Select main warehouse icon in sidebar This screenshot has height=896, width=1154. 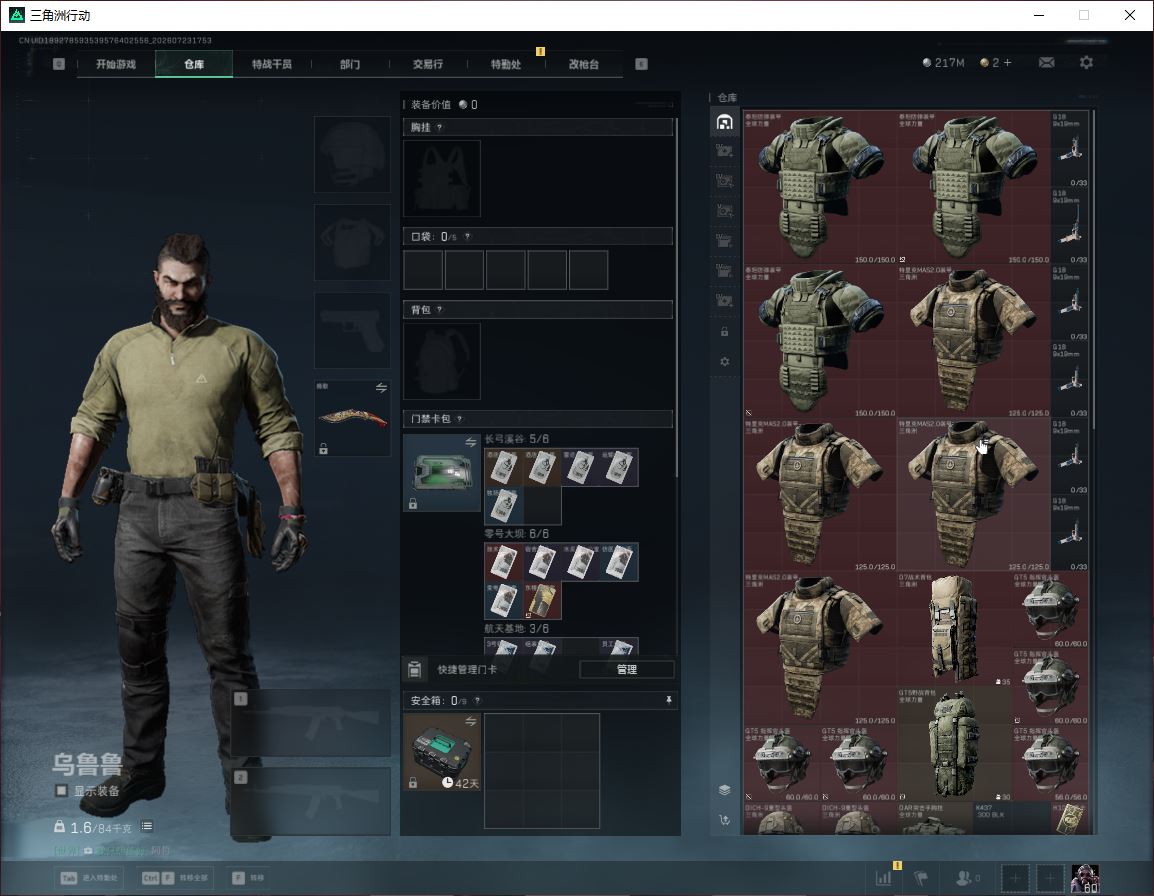coord(725,122)
